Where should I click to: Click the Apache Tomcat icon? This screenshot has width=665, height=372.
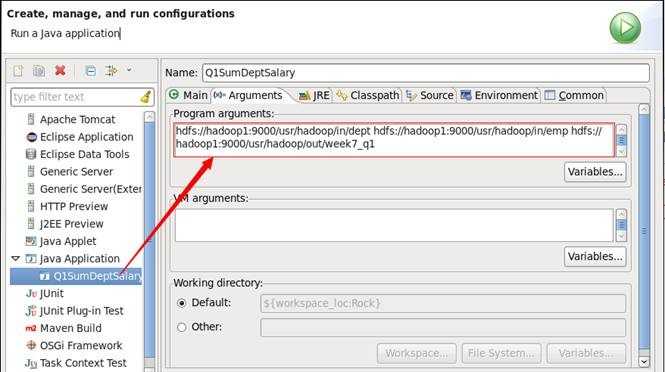coord(31,120)
